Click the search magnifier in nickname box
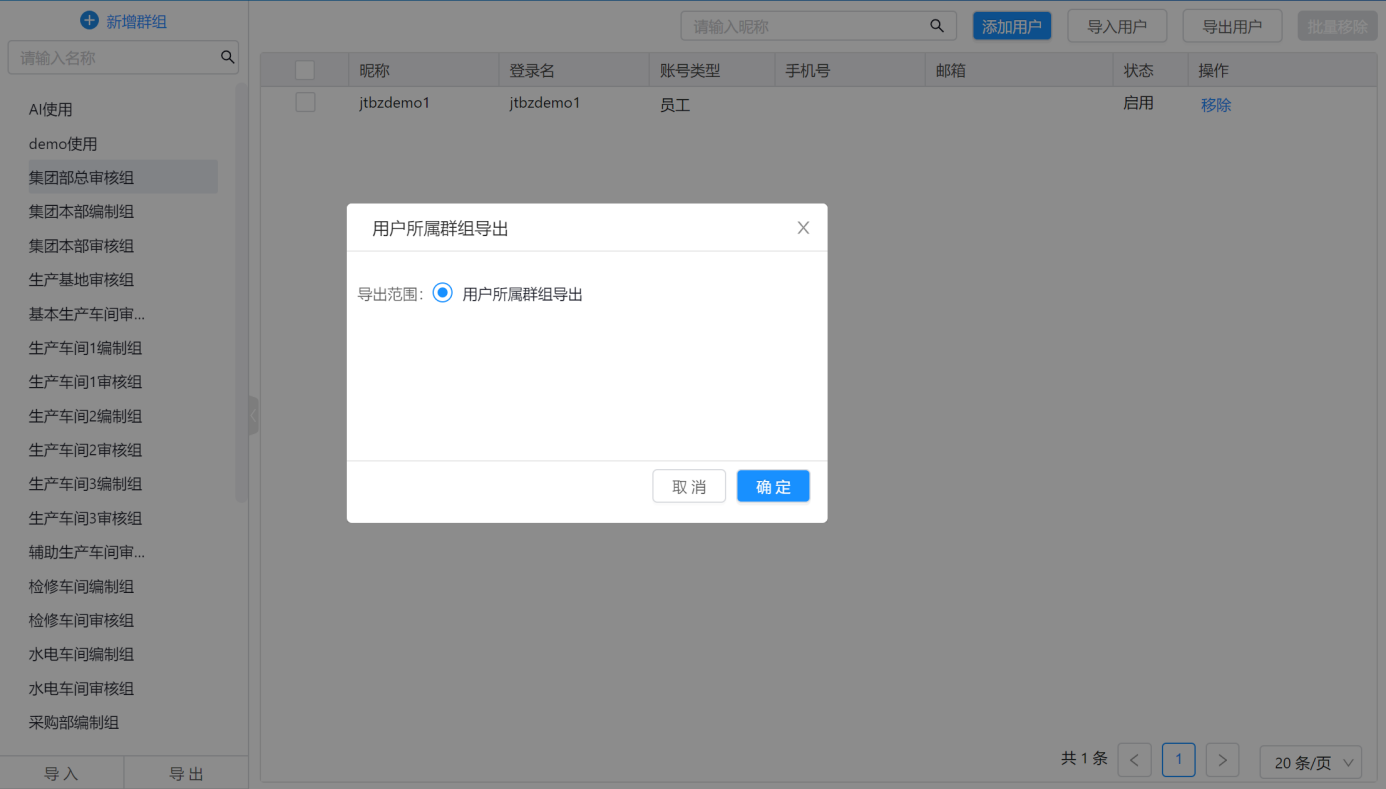Screen dimensions: 1386x789 click(x=936, y=26)
